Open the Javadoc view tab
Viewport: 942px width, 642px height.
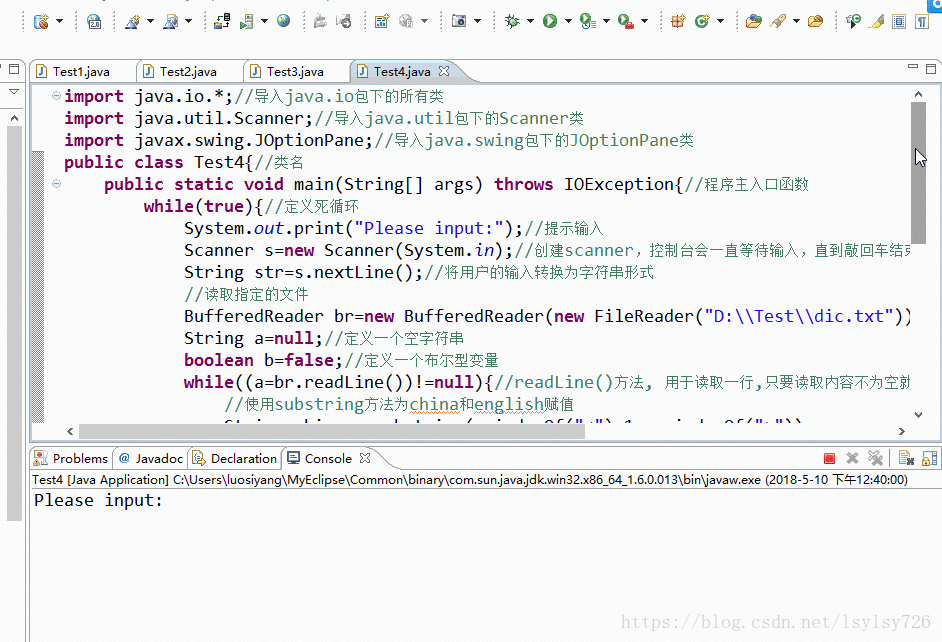(x=151, y=458)
